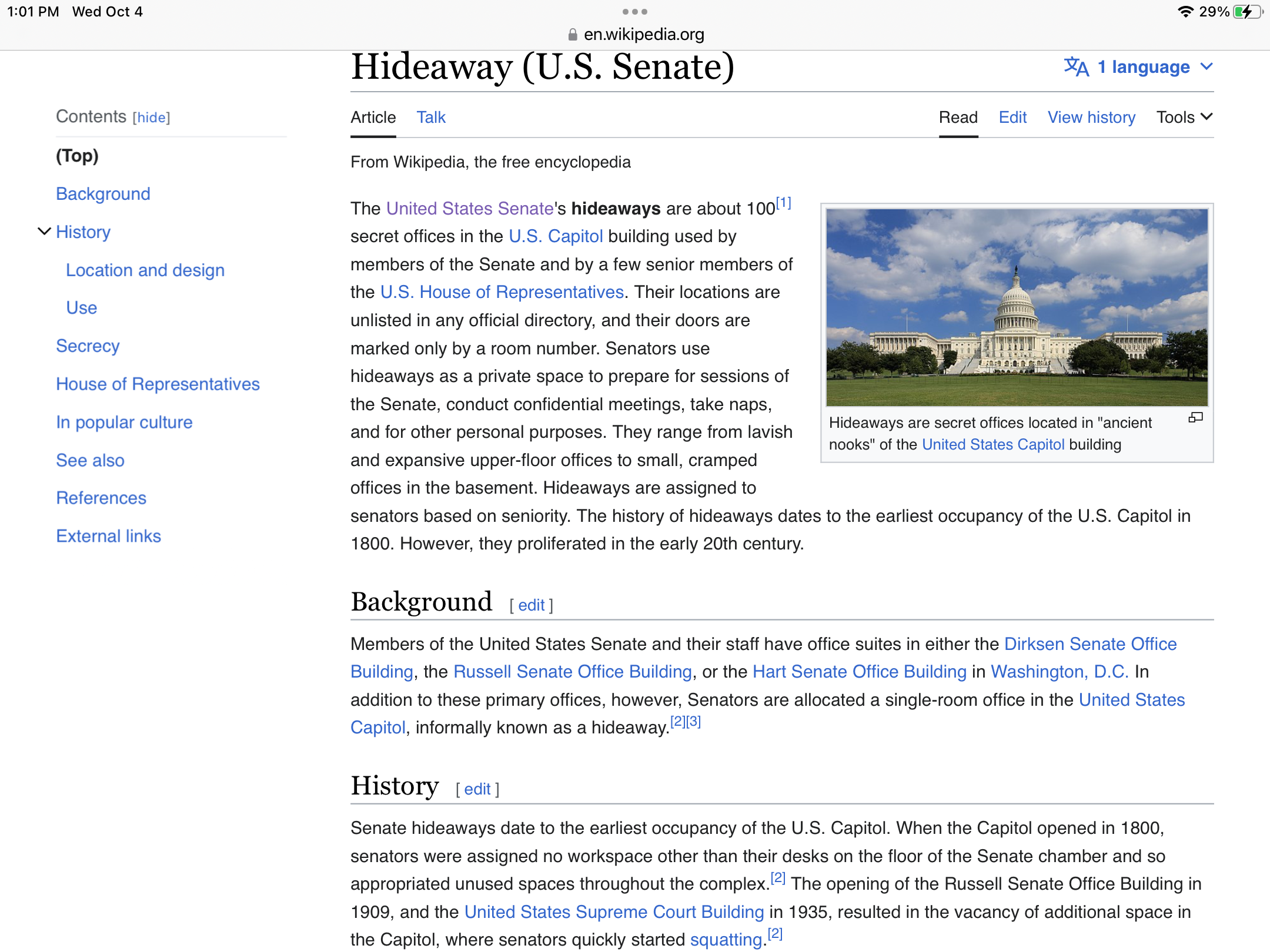
Task: Open Russell Senate Office Building link
Action: point(573,672)
